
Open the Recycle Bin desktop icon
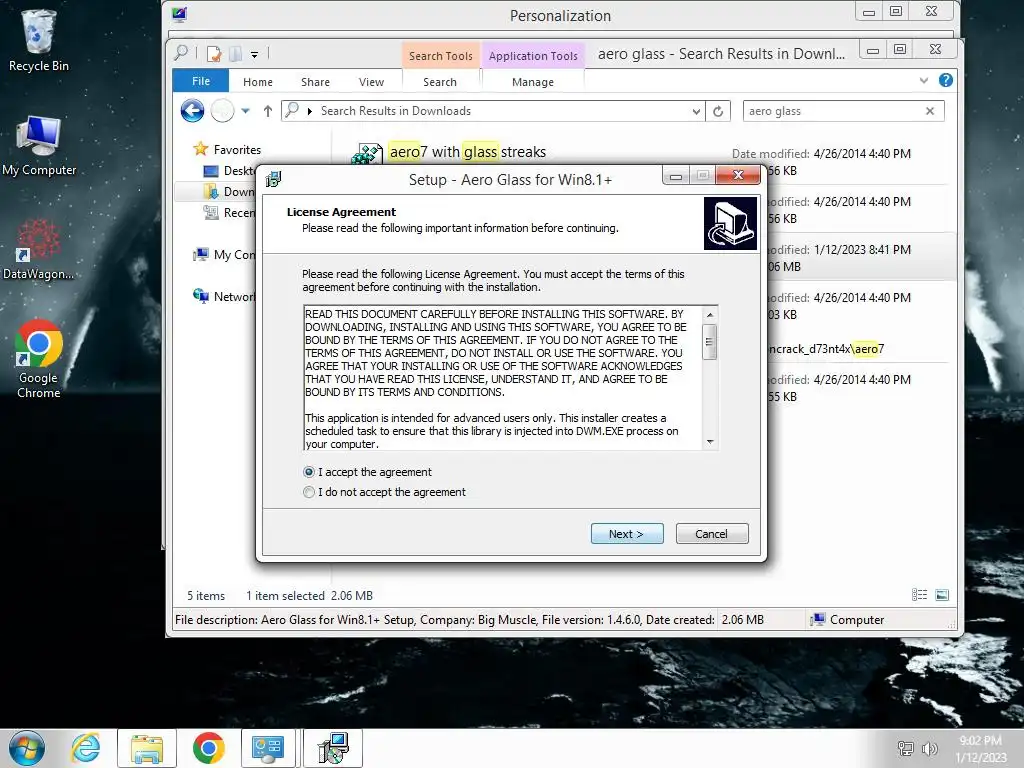point(38,40)
